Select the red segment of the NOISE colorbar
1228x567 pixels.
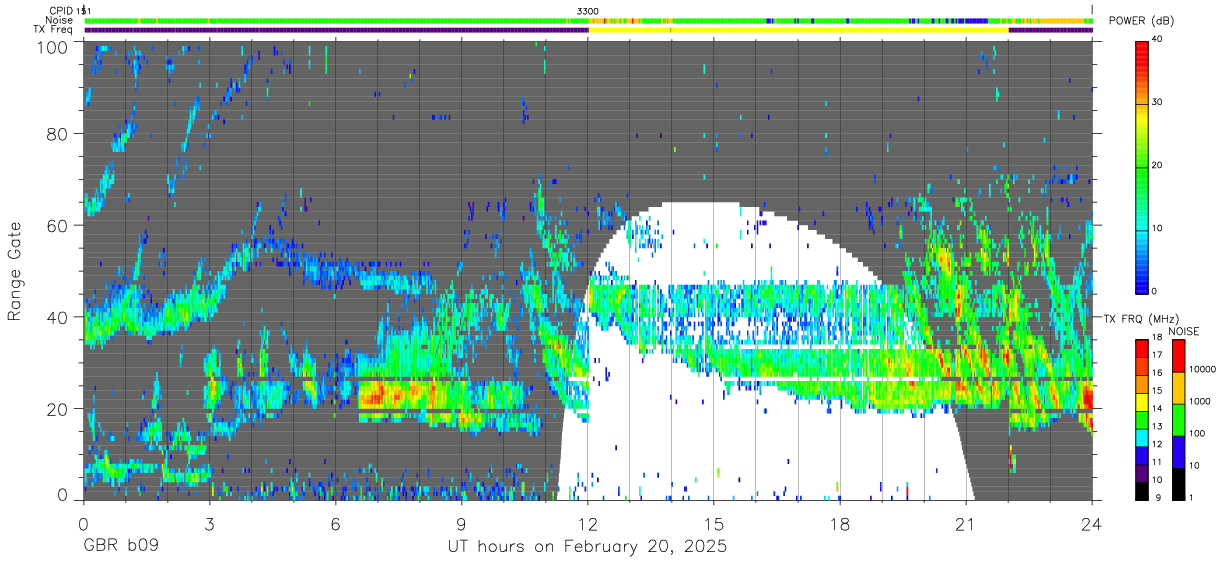coord(1179,356)
